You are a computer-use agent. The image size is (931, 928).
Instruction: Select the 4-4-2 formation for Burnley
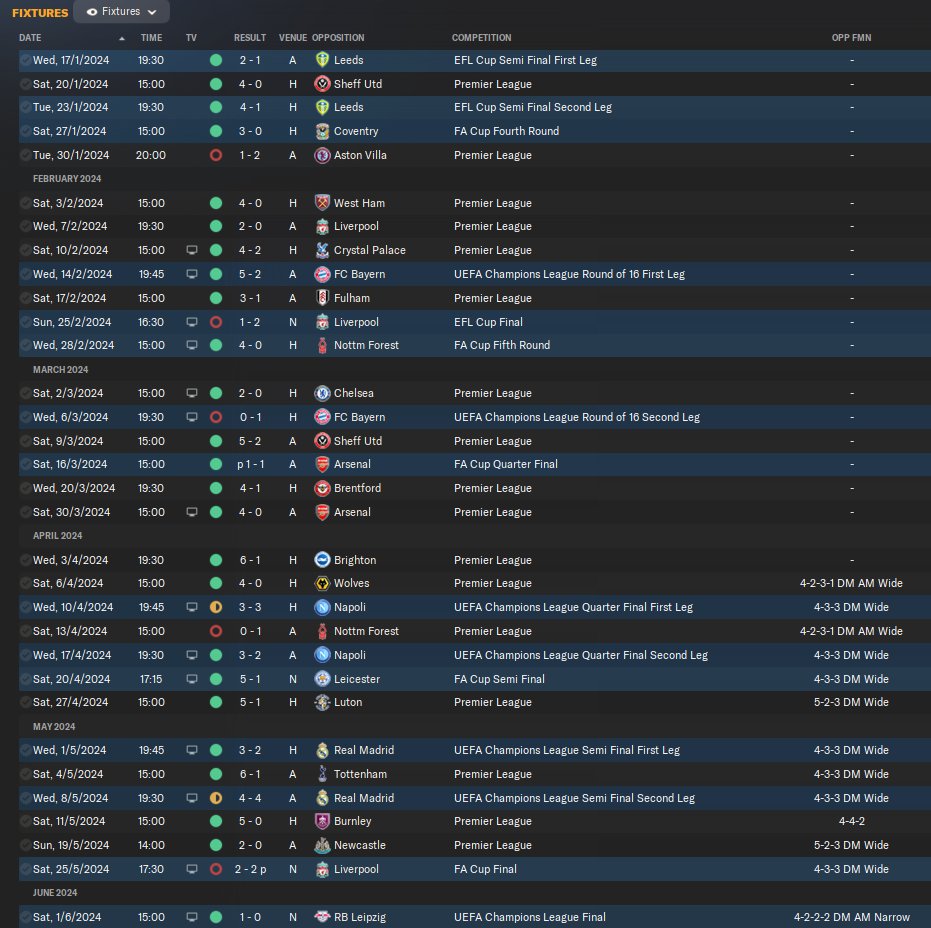point(851,821)
